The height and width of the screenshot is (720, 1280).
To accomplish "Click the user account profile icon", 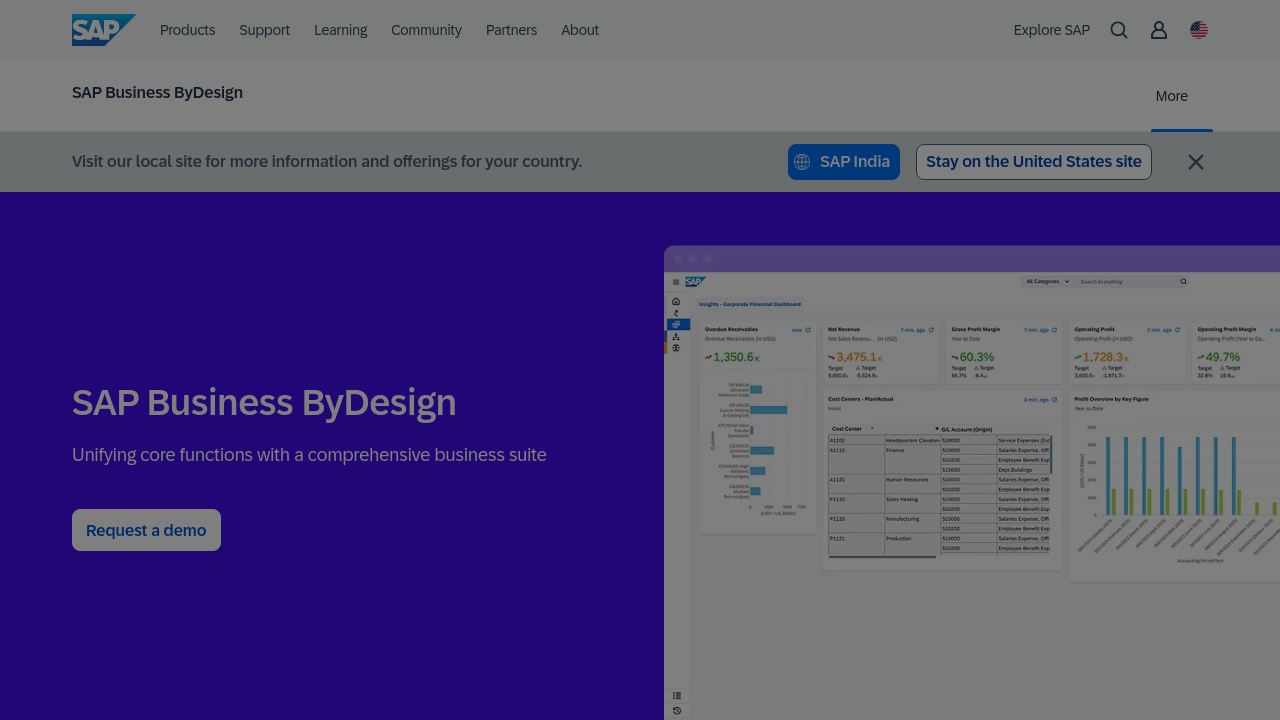I will 1159,30.
